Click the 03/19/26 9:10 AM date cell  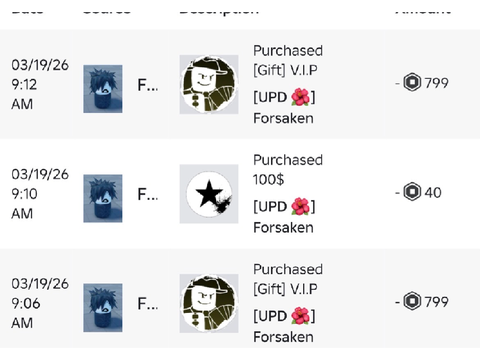coord(40,194)
